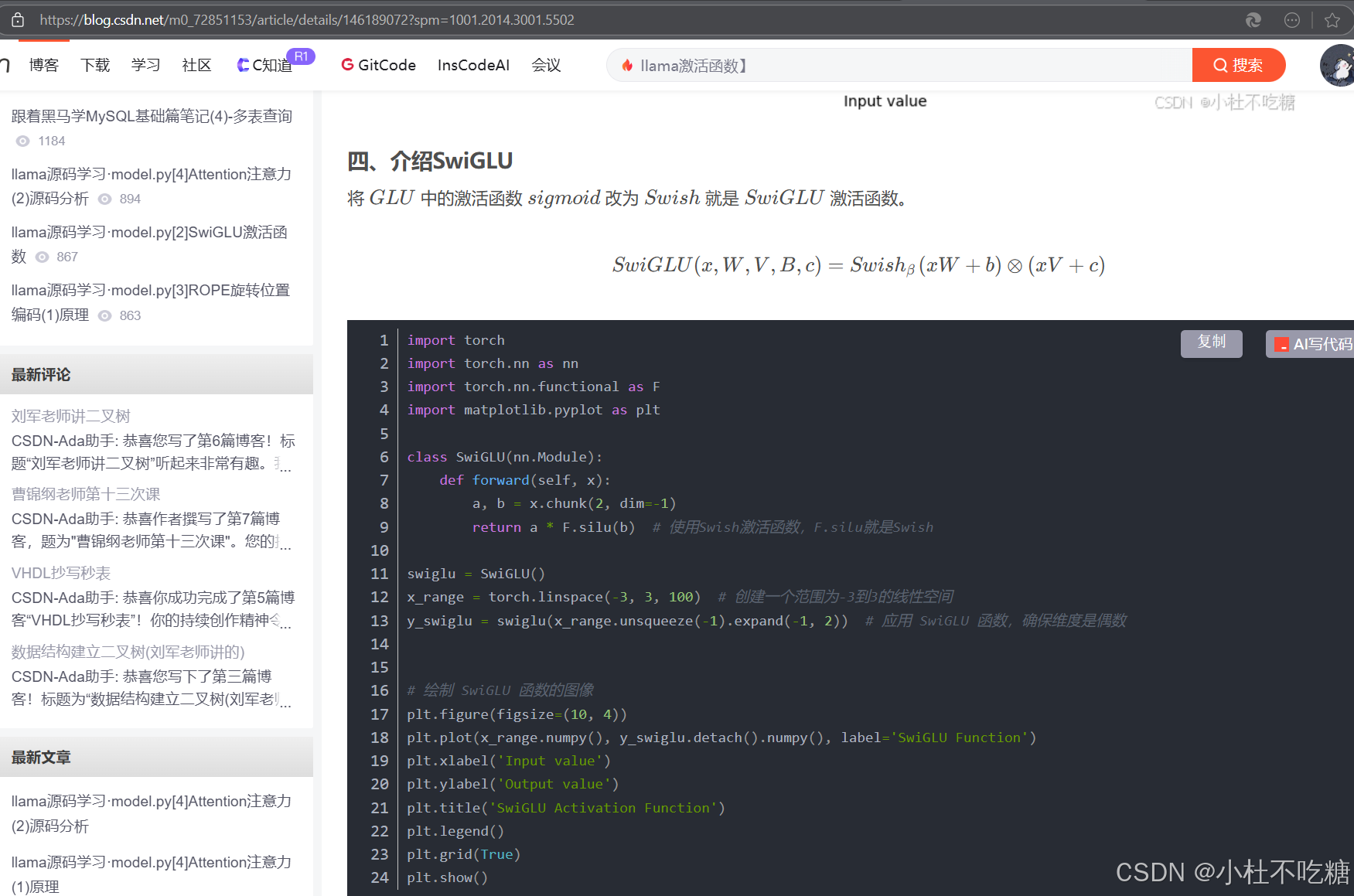Viewport: 1354px width, 896px height.
Task: Open 刘军老师讲二叉树 comment link
Action: point(70,416)
